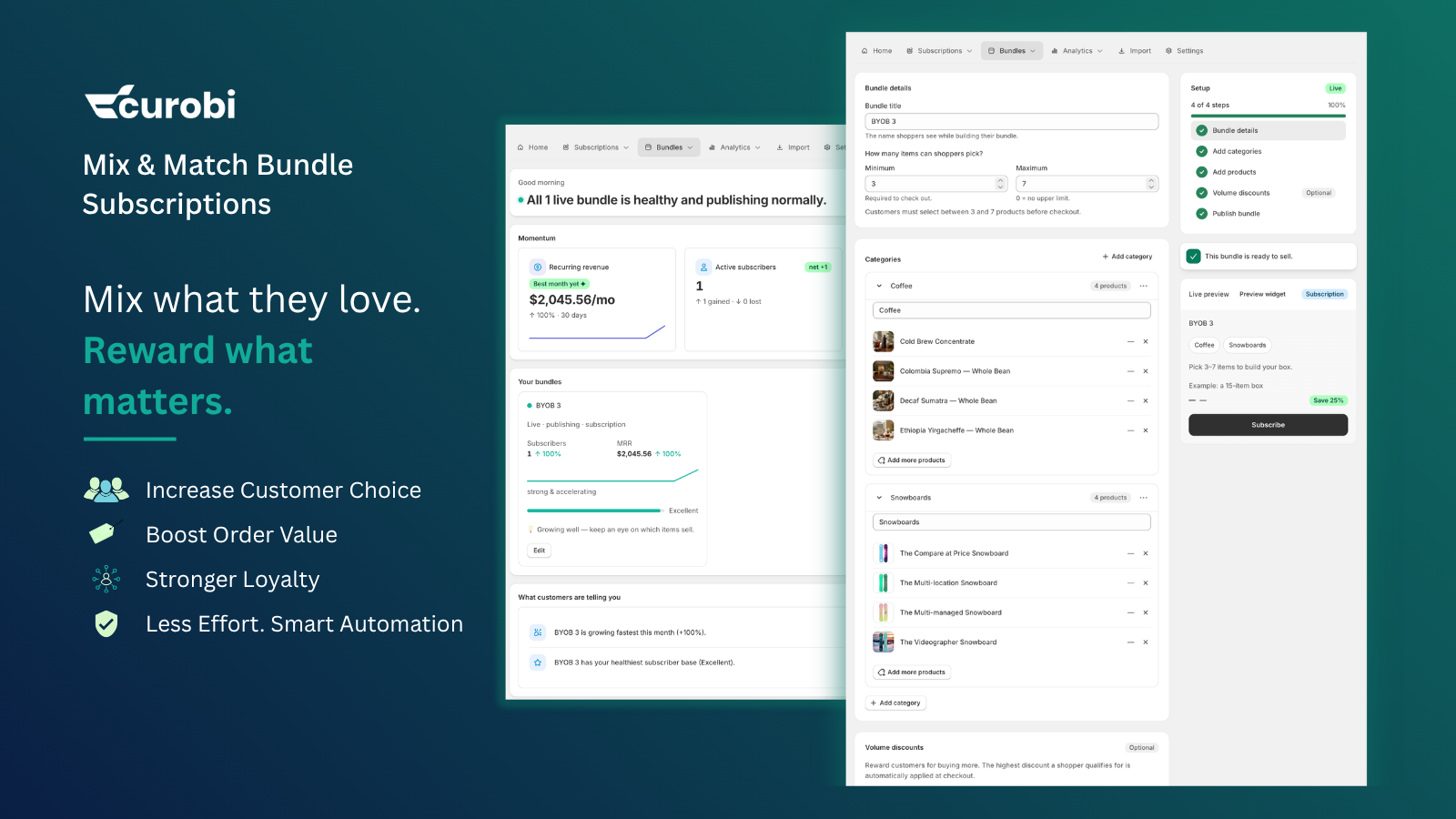This screenshot has width=1456, height=819.
Task: Remove The Multi-location Snowboard with X icon
Action: coord(1146,583)
